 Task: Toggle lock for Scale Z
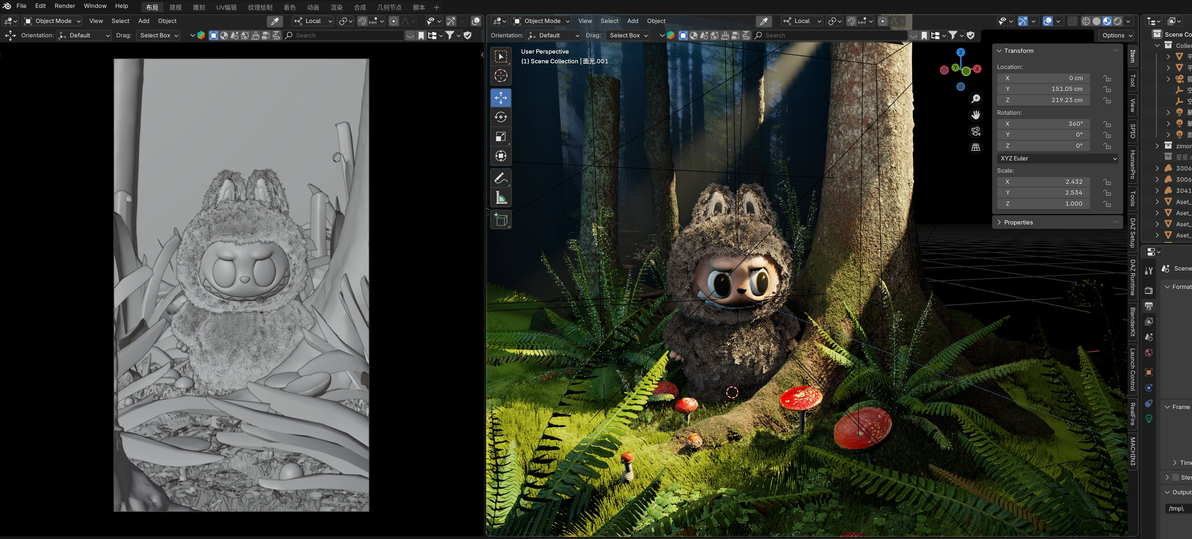1107,204
